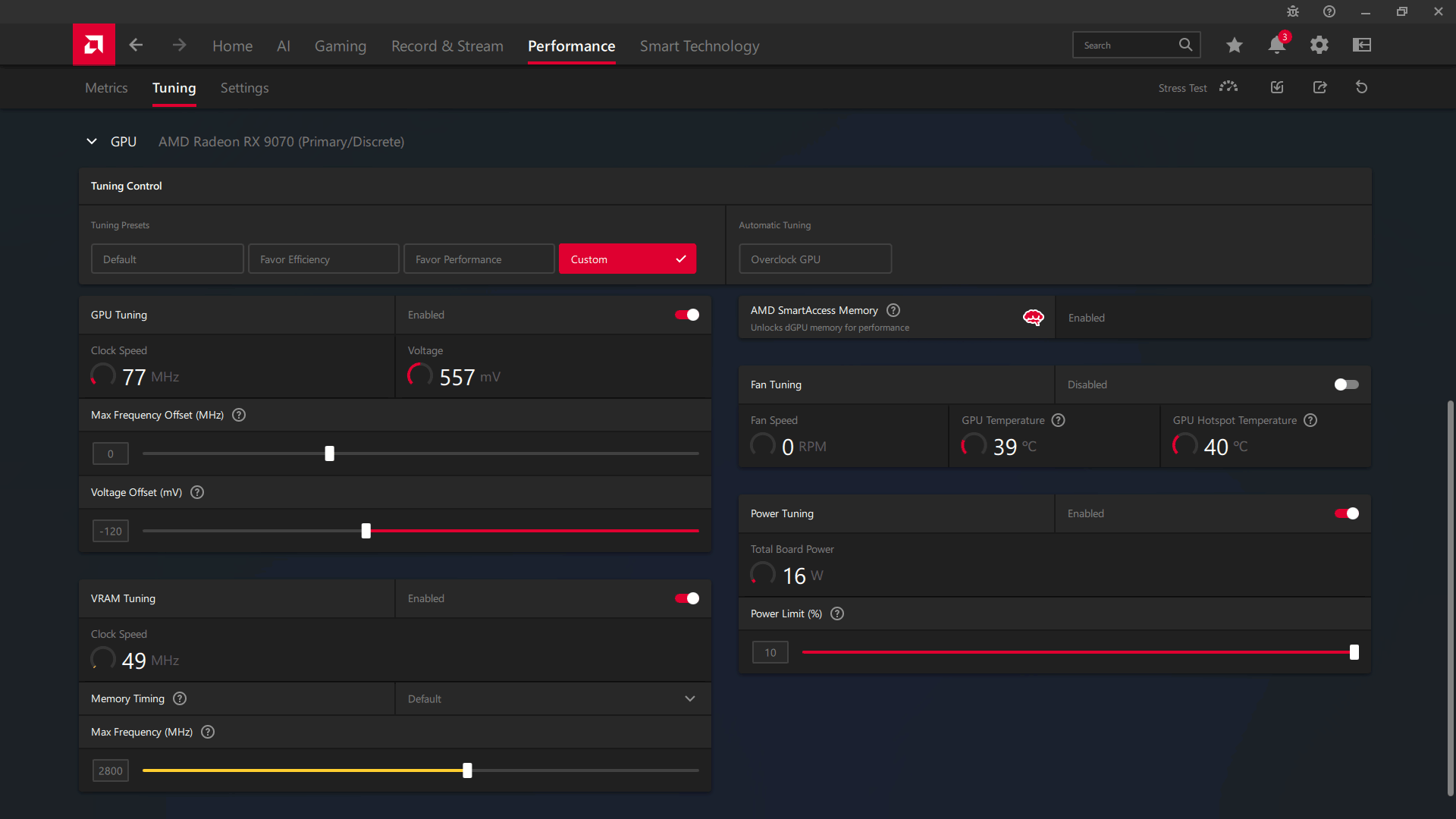The image size is (1456, 819).
Task: Open favorites star icon
Action: pyautogui.click(x=1234, y=45)
